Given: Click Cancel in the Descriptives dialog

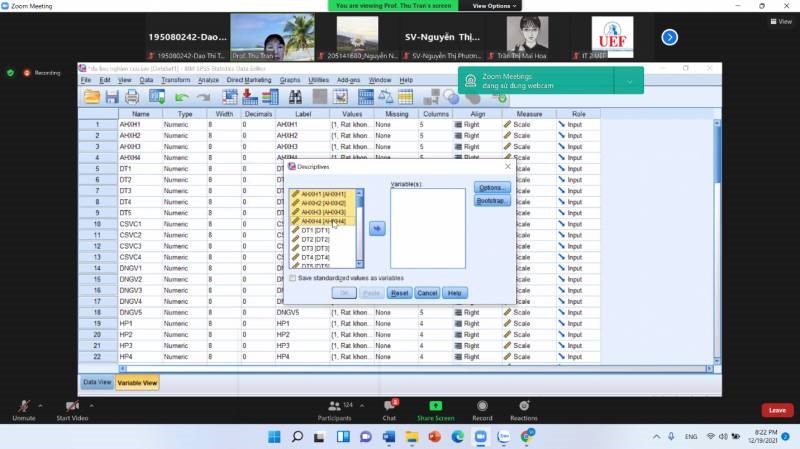Looking at the screenshot, I should [427, 293].
